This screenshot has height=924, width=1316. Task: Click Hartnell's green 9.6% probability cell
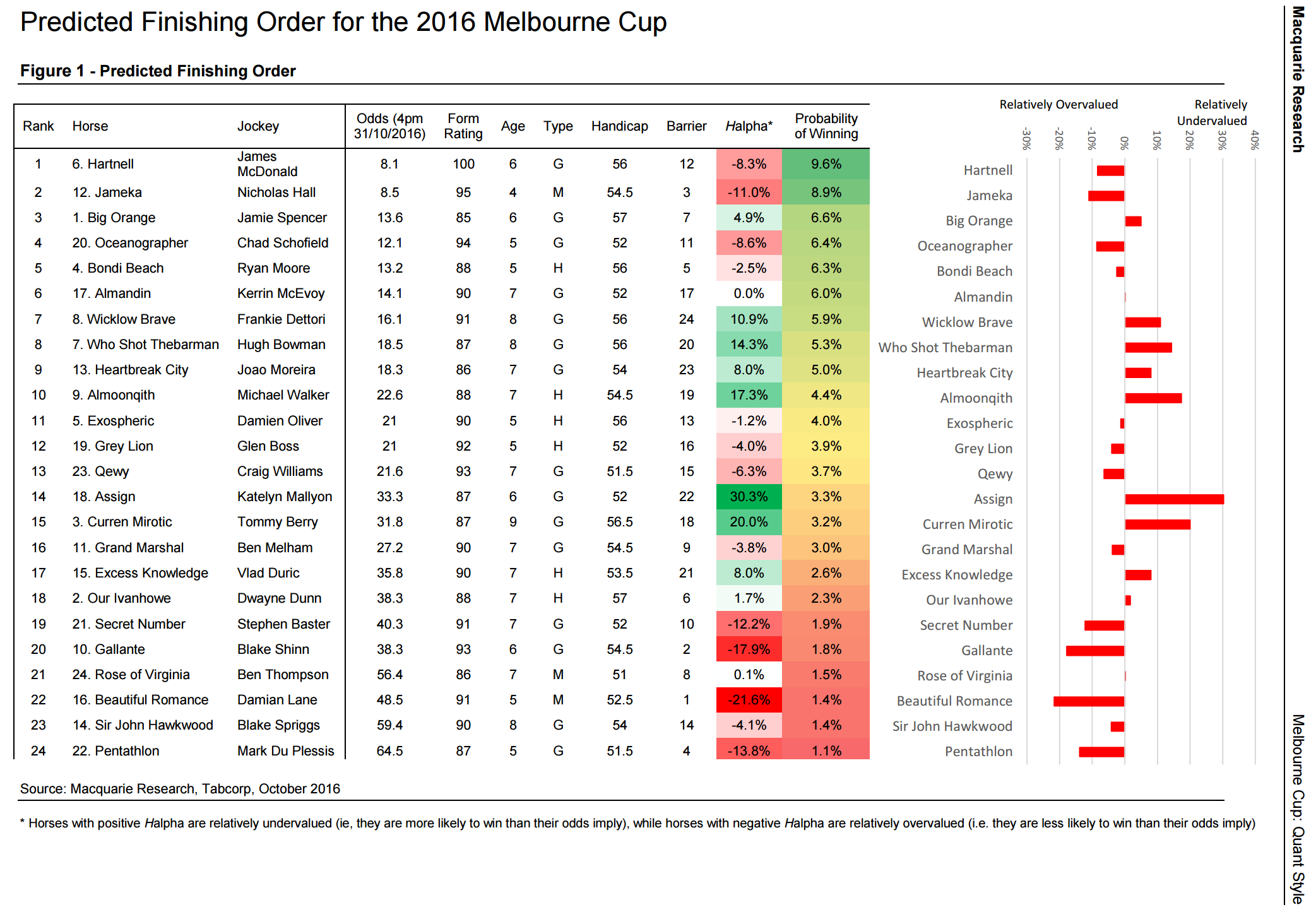(x=826, y=164)
